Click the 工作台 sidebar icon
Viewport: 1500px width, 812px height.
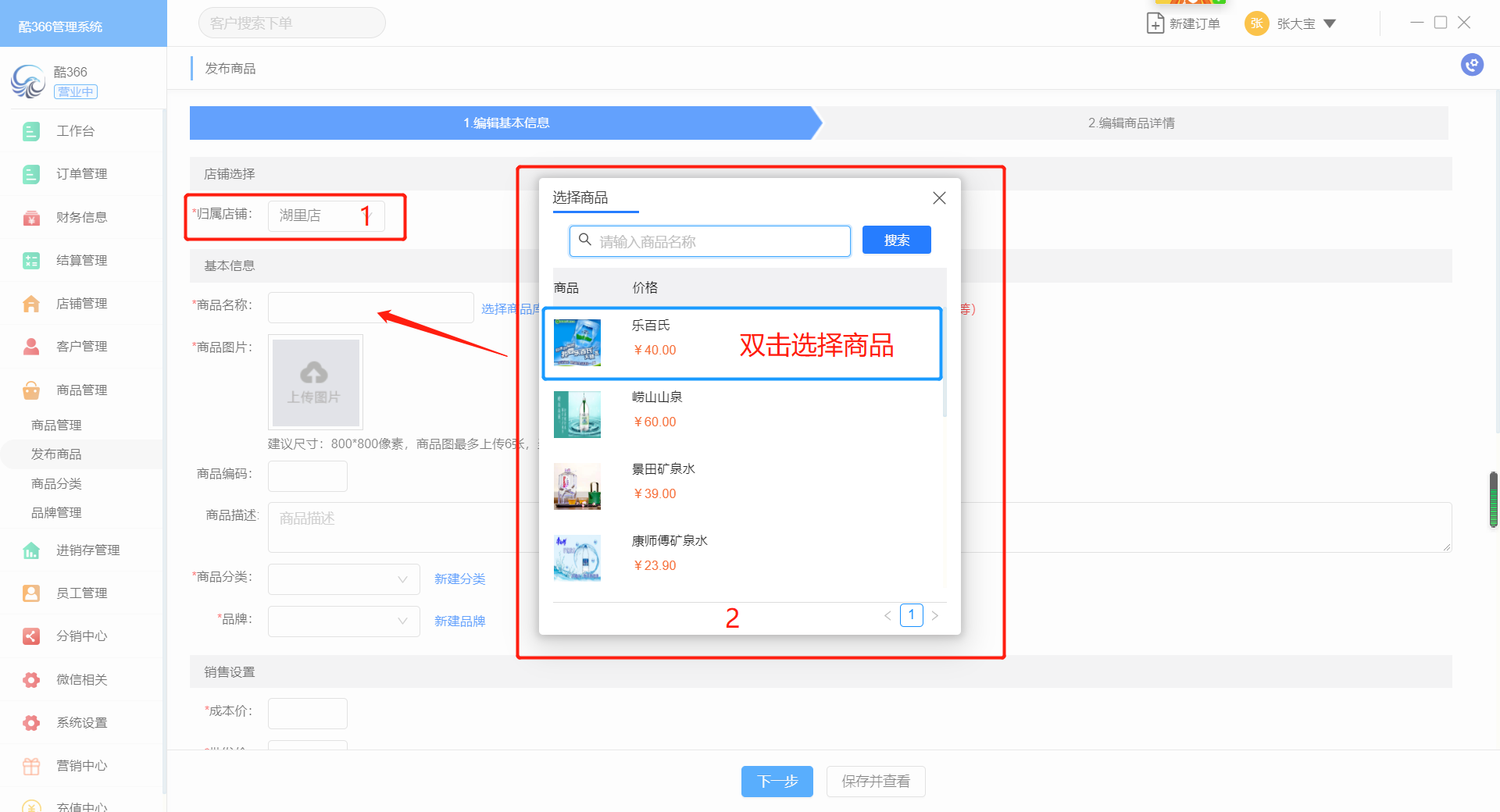click(x=31, y=131)
